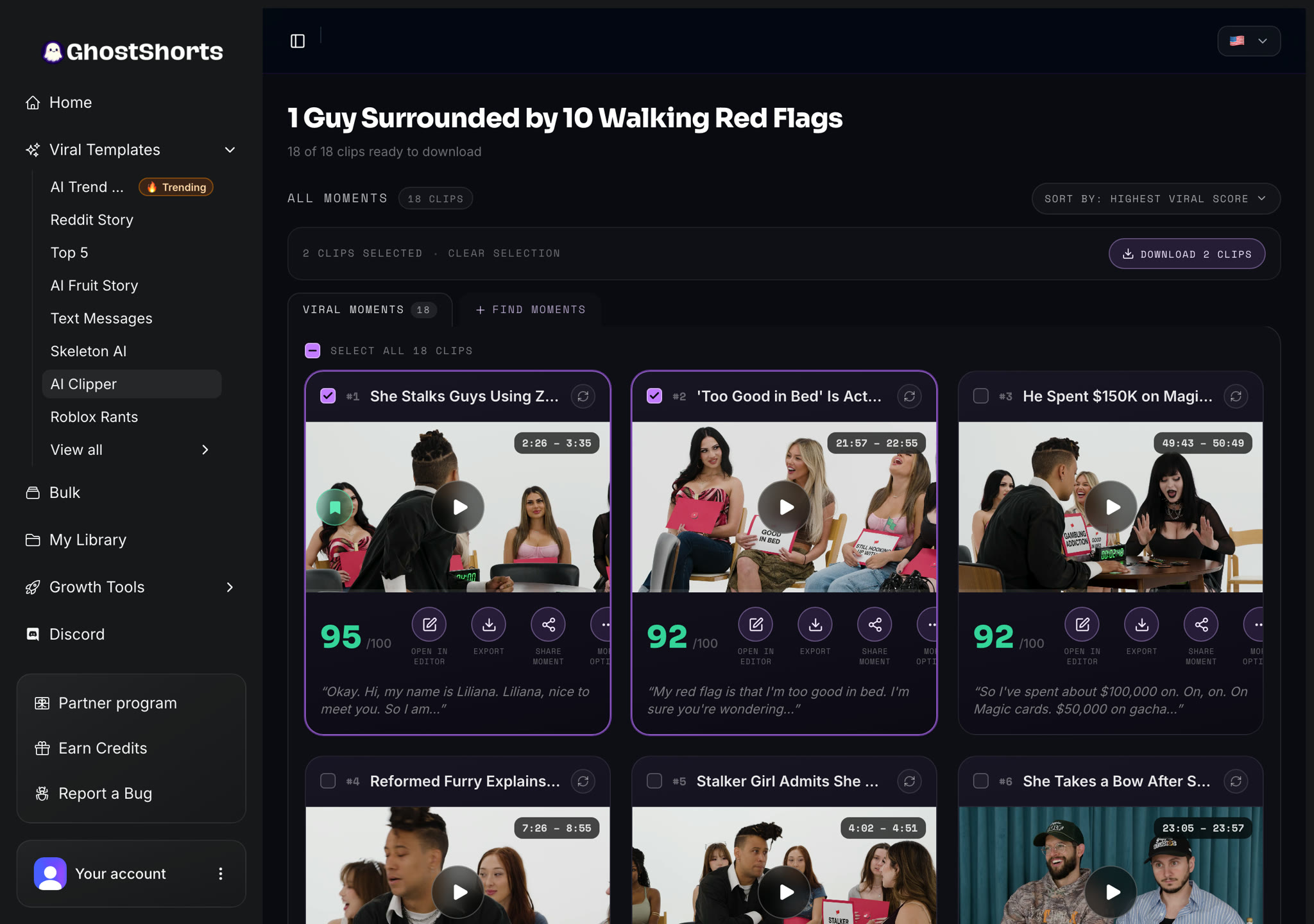The image size is (1314, 924).
Task: Open clip #3 in editor
Action: point(1082,624)
